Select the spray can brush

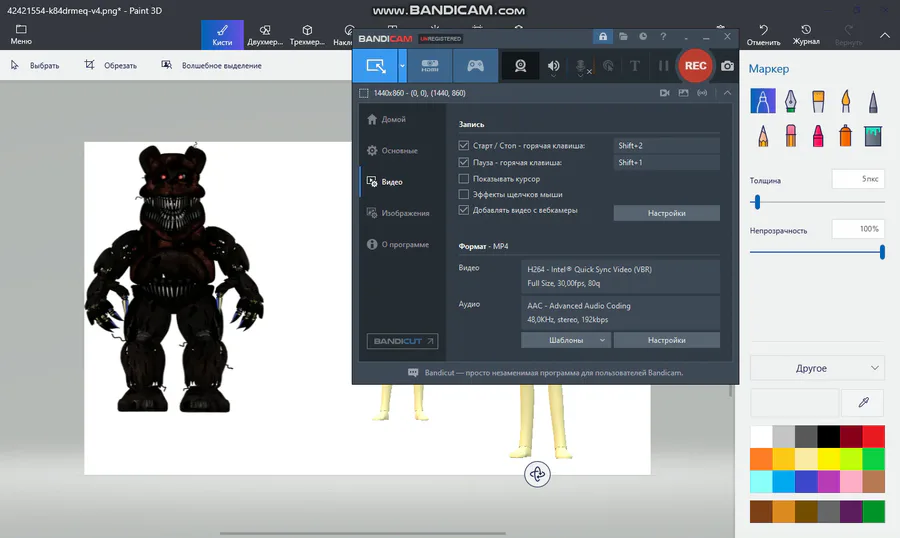point(845,136)
